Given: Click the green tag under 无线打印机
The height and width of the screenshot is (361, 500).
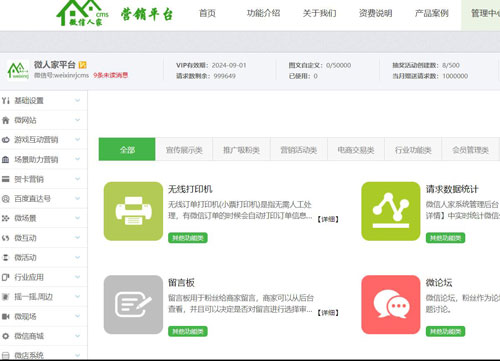Looking at the screenshot, I should [x=188, y=238].
